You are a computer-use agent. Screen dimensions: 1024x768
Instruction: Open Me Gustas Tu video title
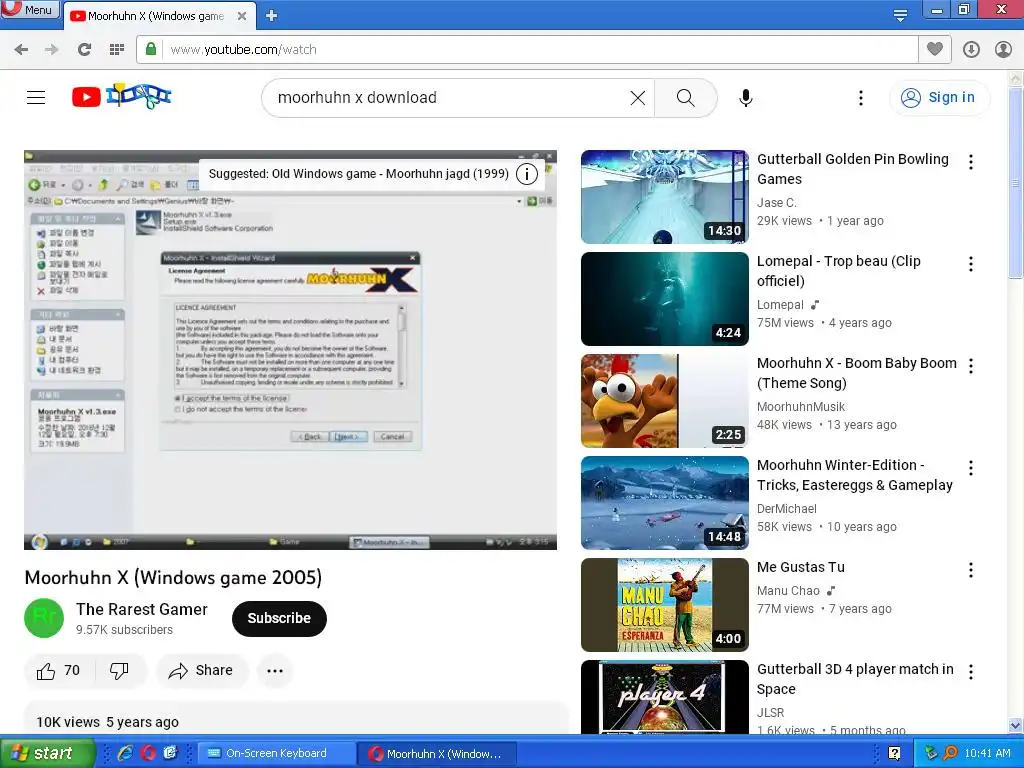[801, 567]
